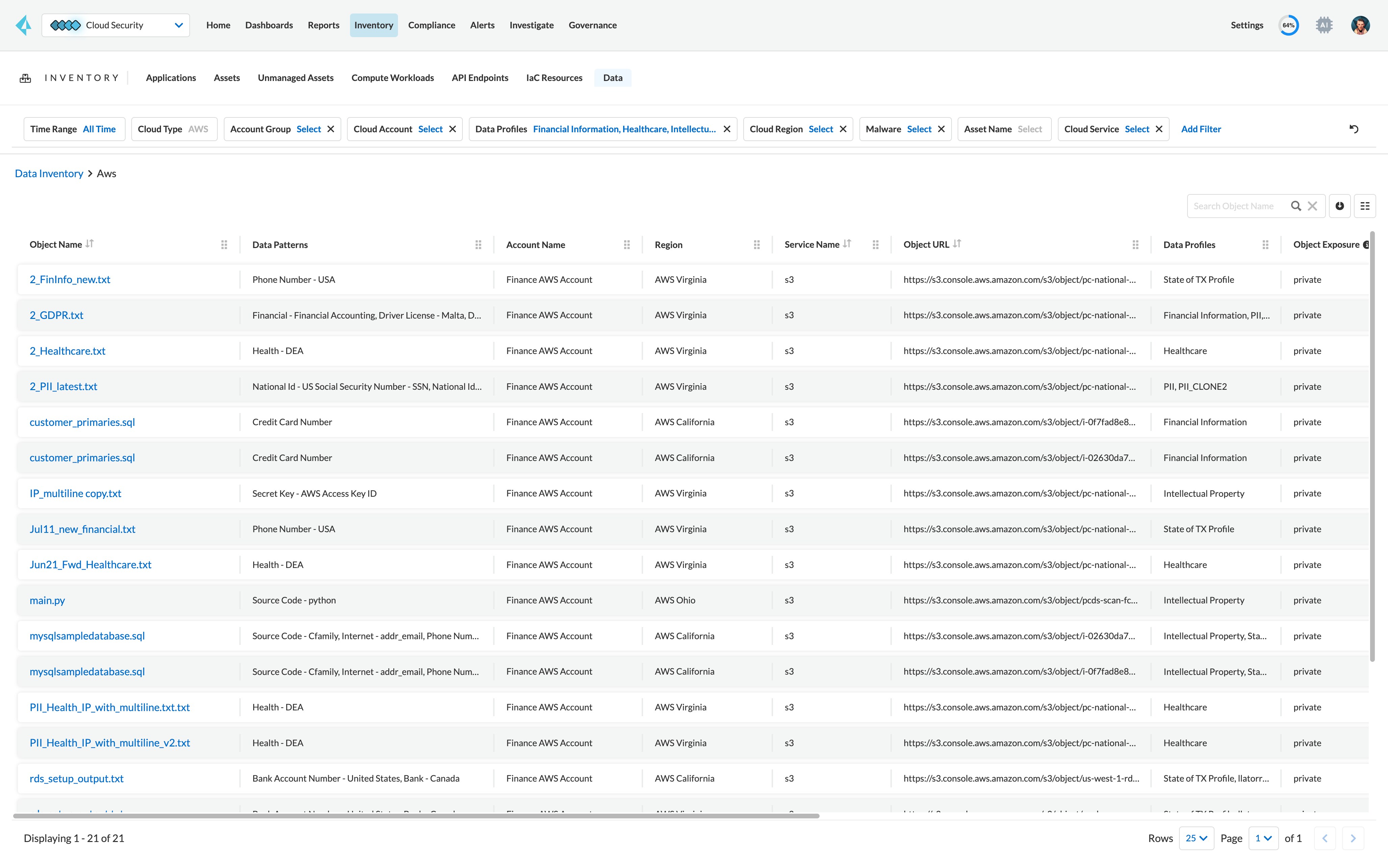This screenshot has width=1388, height=868.
Task: Click the Add Filter link
Action: pos(1201,129)
